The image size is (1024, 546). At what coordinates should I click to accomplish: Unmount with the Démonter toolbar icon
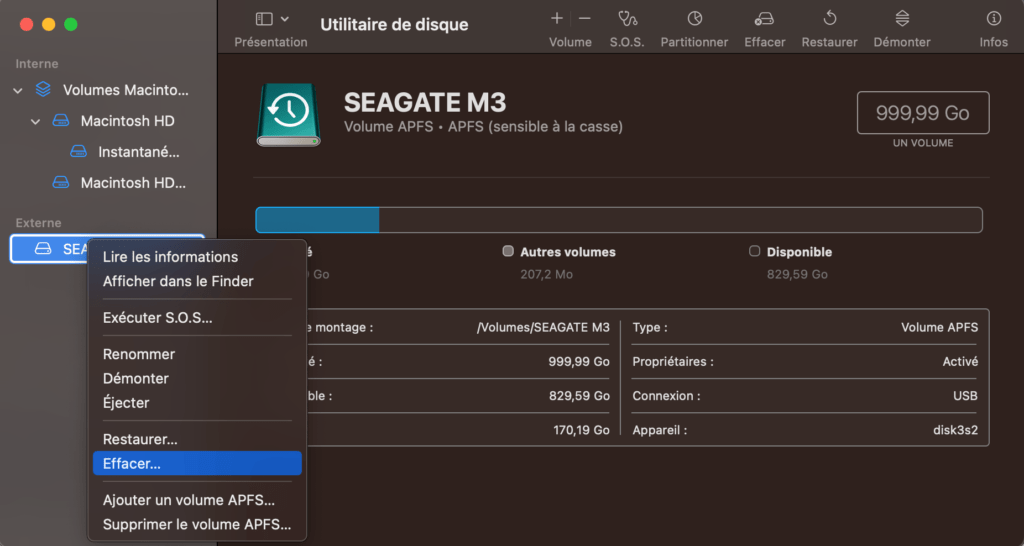pyautogui.click(x=902, y=18)
